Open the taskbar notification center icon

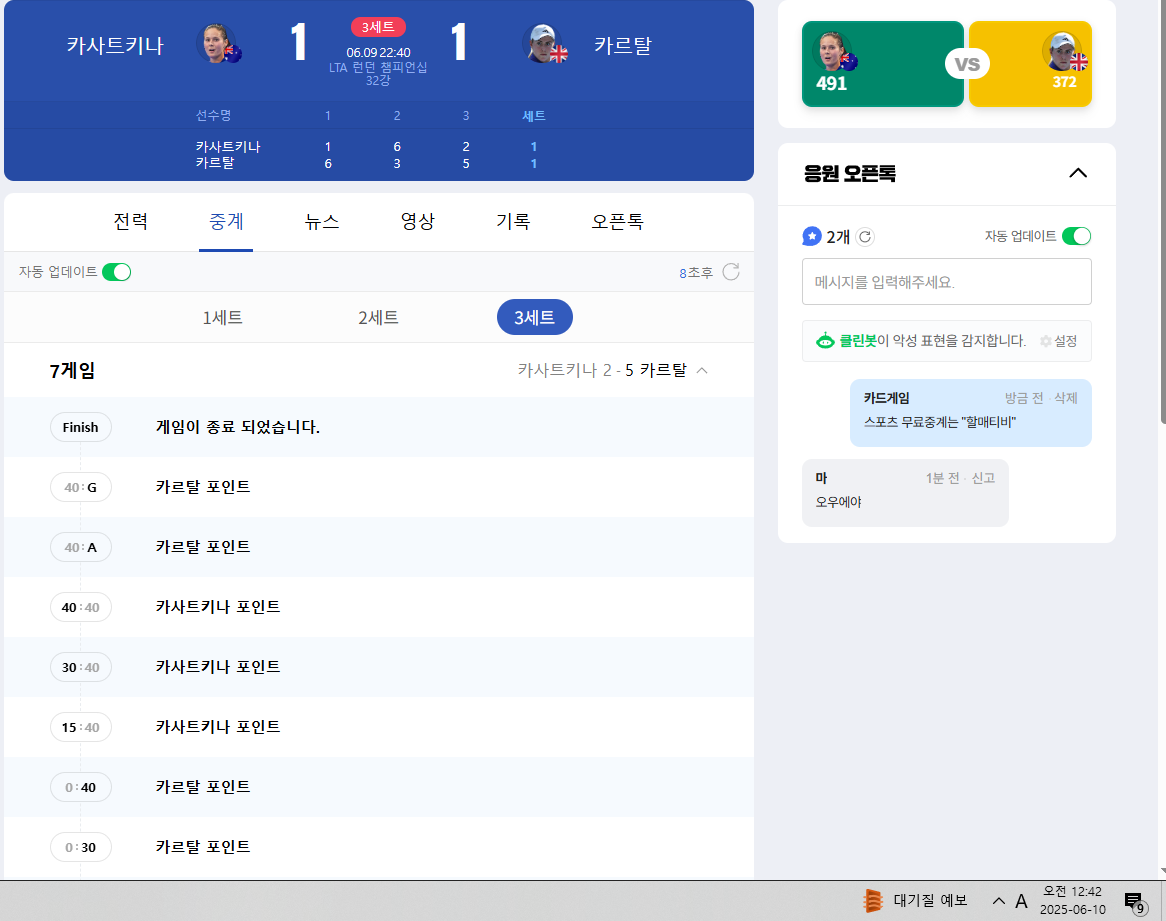click(x=1134, y=901)
